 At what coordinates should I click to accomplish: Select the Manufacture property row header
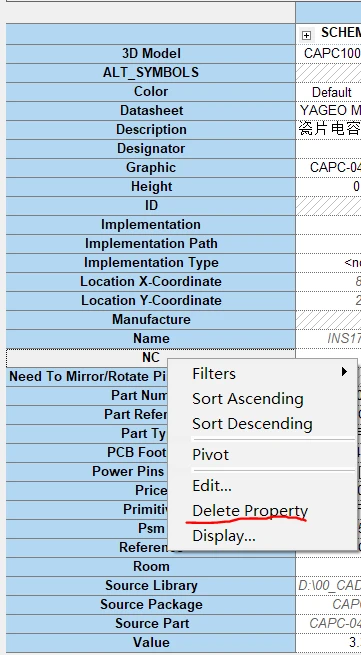[151, 320]
